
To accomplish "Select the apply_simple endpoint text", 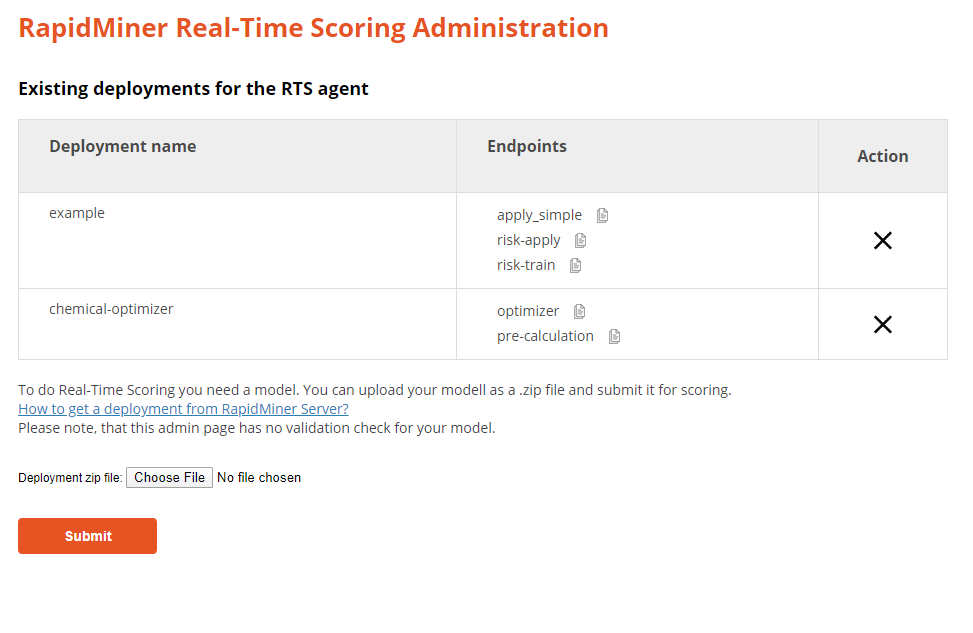I will pos(539,215).
